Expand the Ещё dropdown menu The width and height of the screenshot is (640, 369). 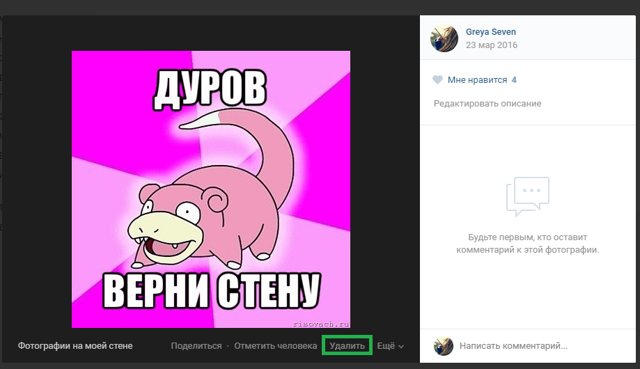[391, 346]
